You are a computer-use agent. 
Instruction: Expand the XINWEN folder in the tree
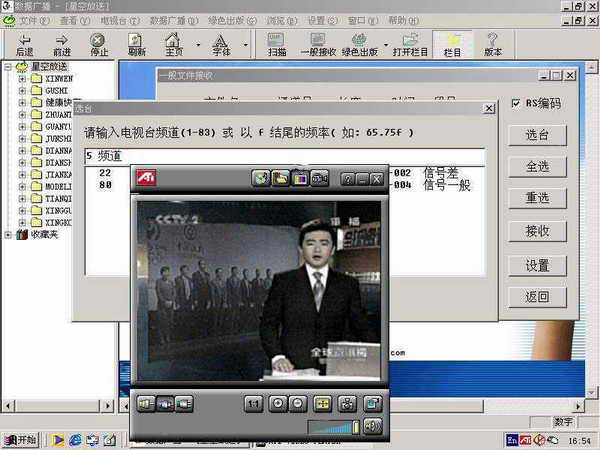(x=22, y=78)
